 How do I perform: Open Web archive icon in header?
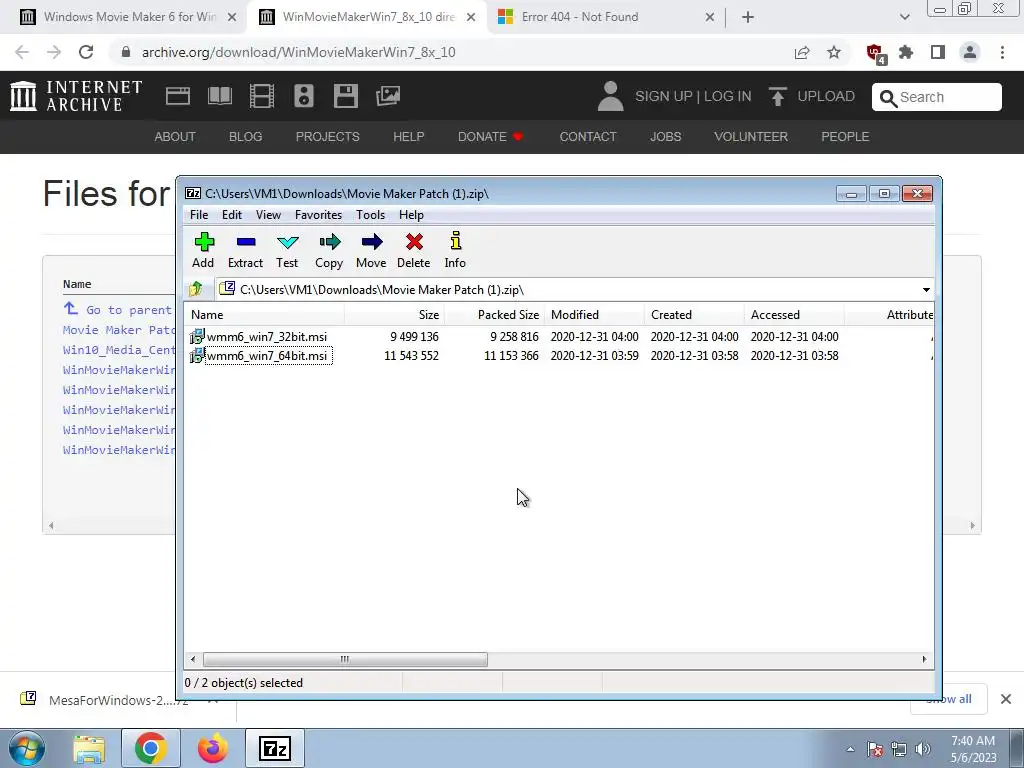click(178, 97)
